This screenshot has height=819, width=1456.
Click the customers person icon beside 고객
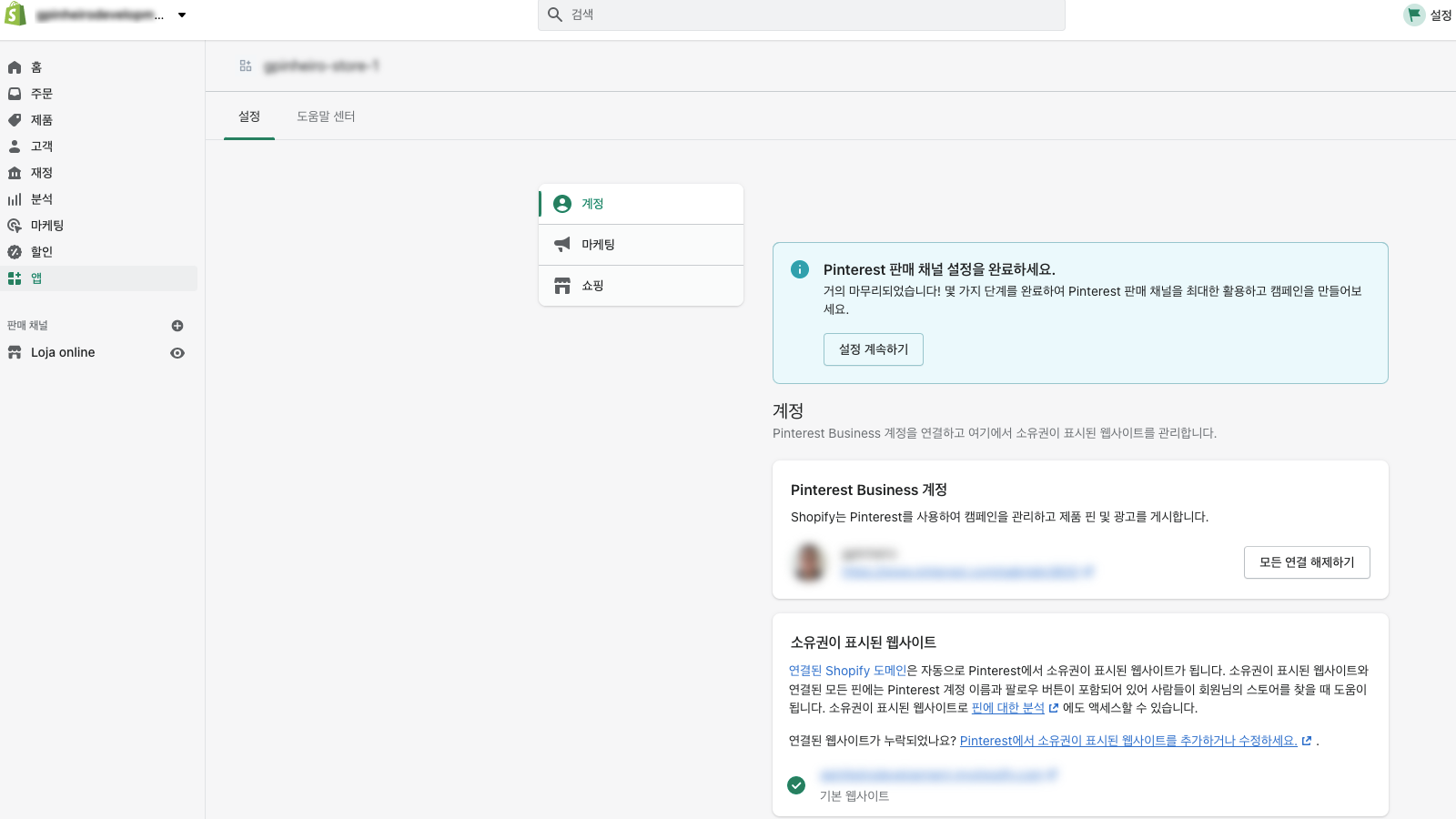click(x=15, y=147)
